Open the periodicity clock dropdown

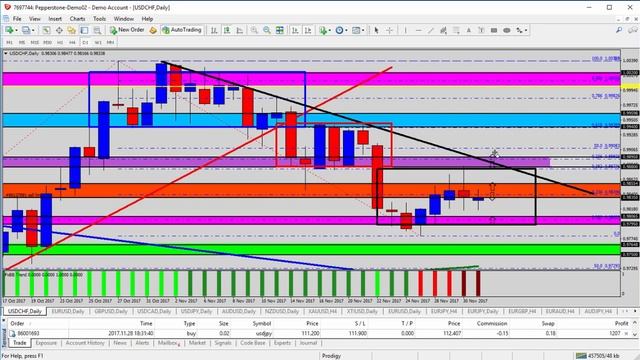tap(341, 30)
